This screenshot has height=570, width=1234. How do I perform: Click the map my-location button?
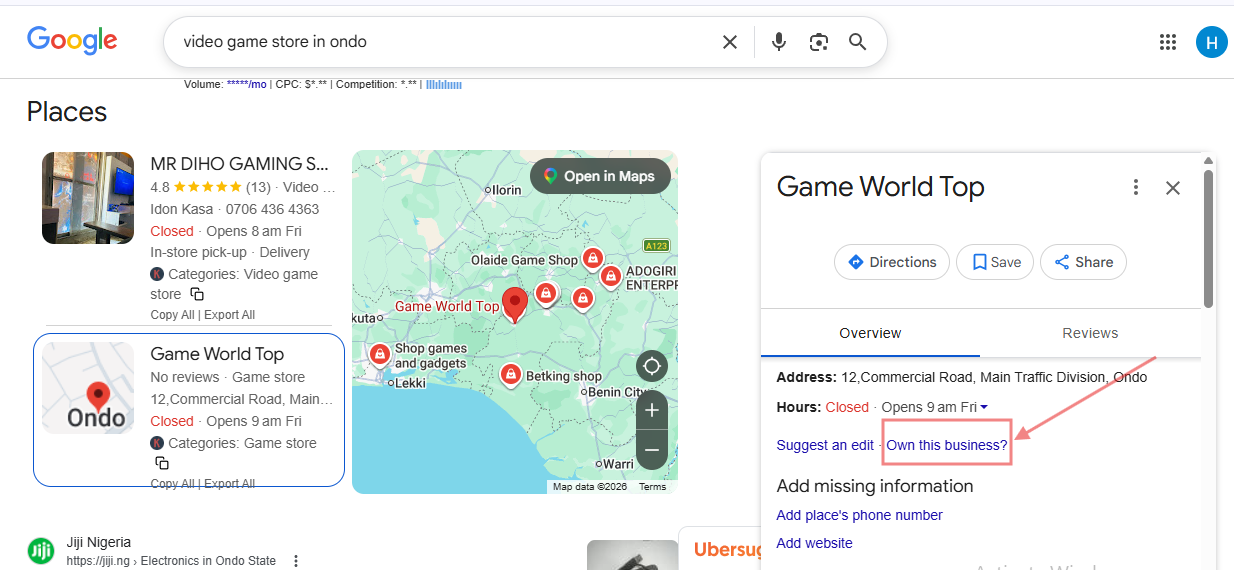click(x=652, y=366)
